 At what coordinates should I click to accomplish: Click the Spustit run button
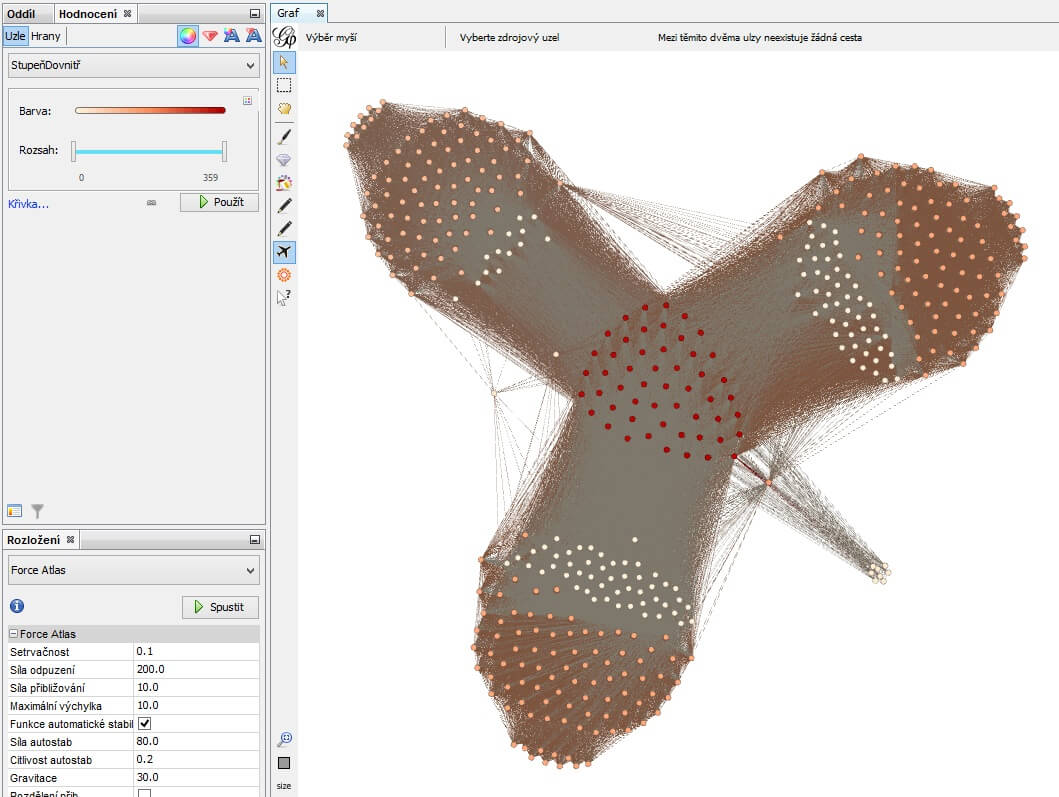[220, 607]
